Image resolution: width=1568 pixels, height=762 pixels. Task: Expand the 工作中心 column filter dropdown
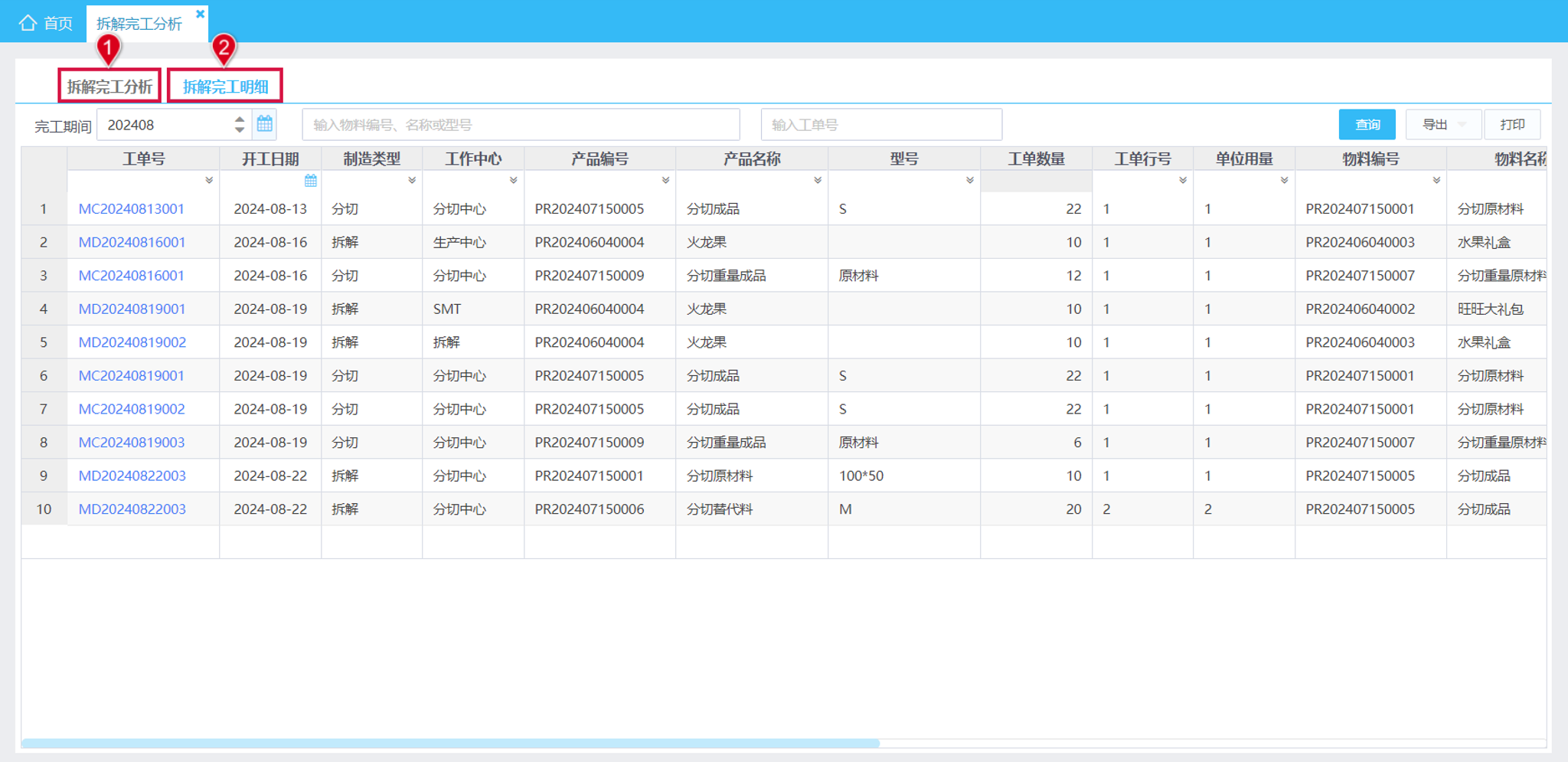point(513,181)
